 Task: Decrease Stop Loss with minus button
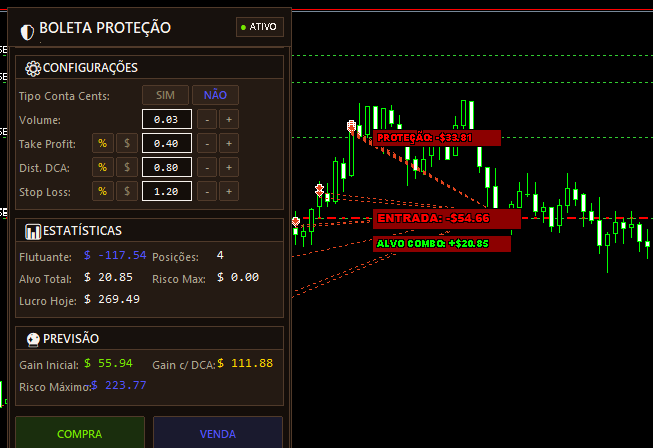tap(207, 192)
